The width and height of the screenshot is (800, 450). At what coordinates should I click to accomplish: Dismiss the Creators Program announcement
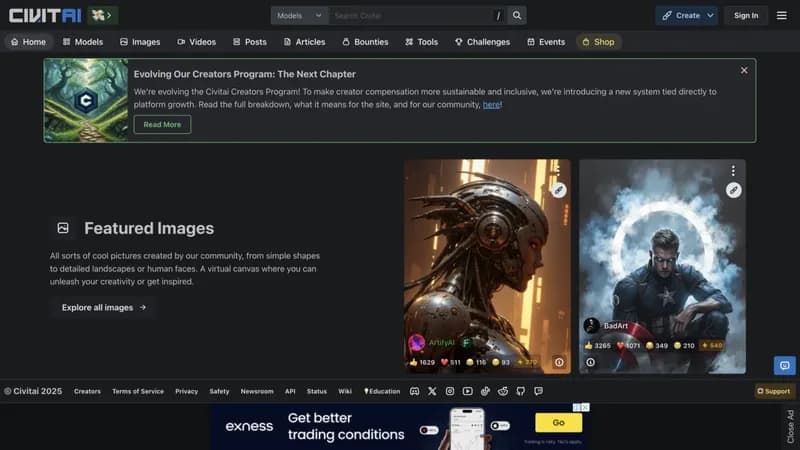click(744, 70)
